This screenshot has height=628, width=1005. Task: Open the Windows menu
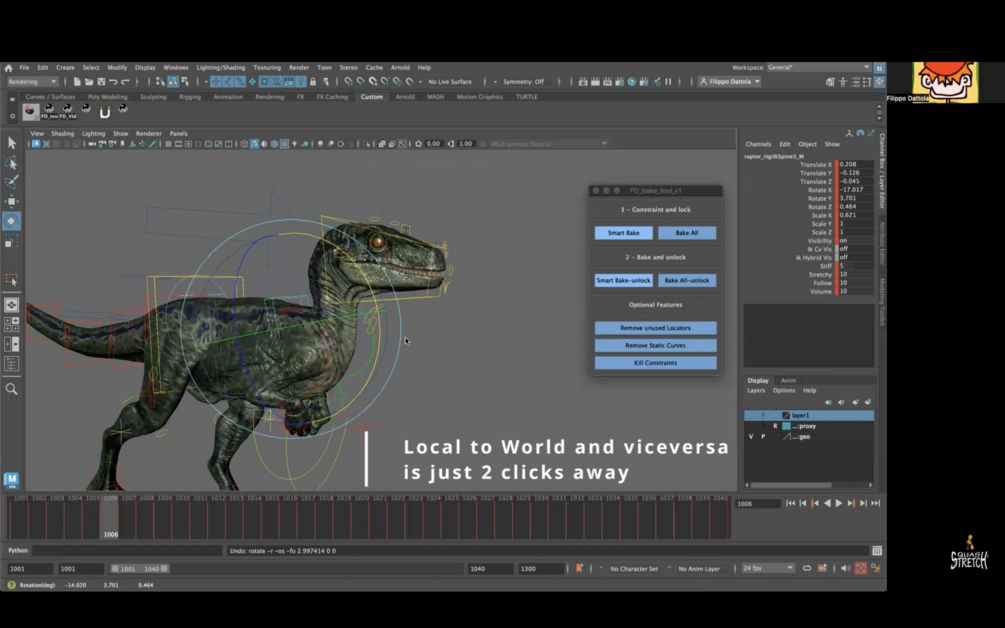pos(176,67)
